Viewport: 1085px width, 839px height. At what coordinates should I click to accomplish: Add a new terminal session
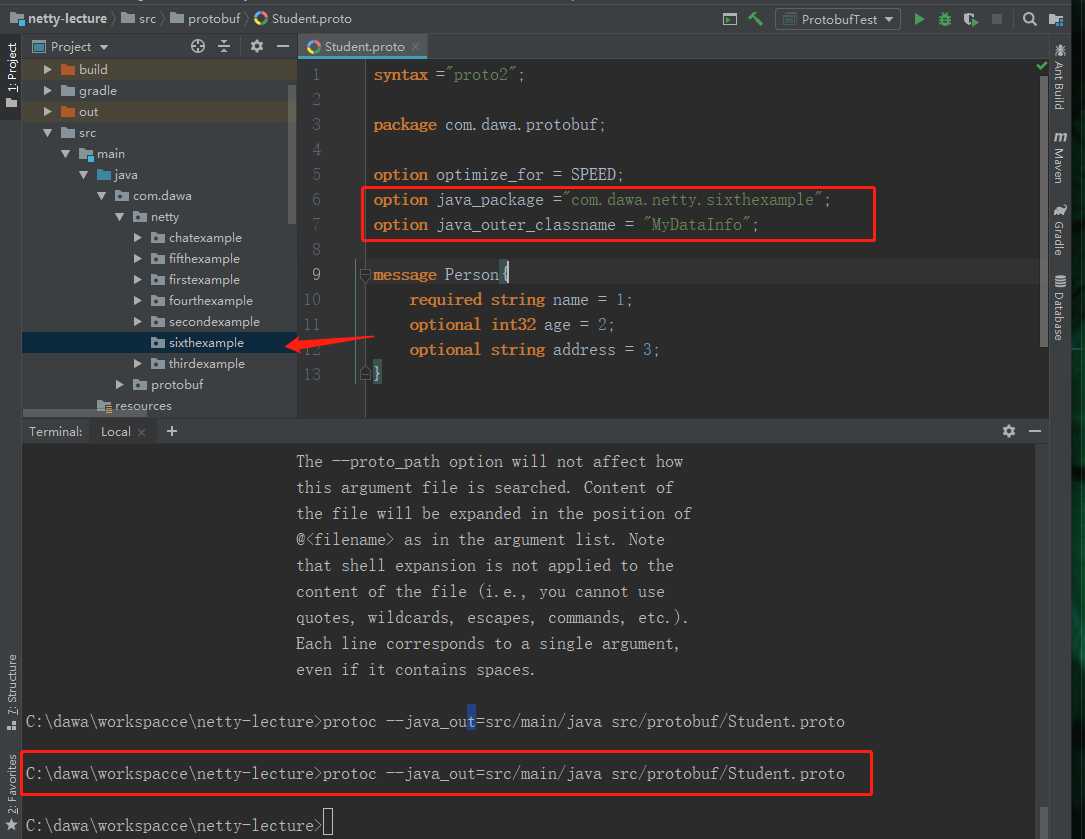click(172, 431)
